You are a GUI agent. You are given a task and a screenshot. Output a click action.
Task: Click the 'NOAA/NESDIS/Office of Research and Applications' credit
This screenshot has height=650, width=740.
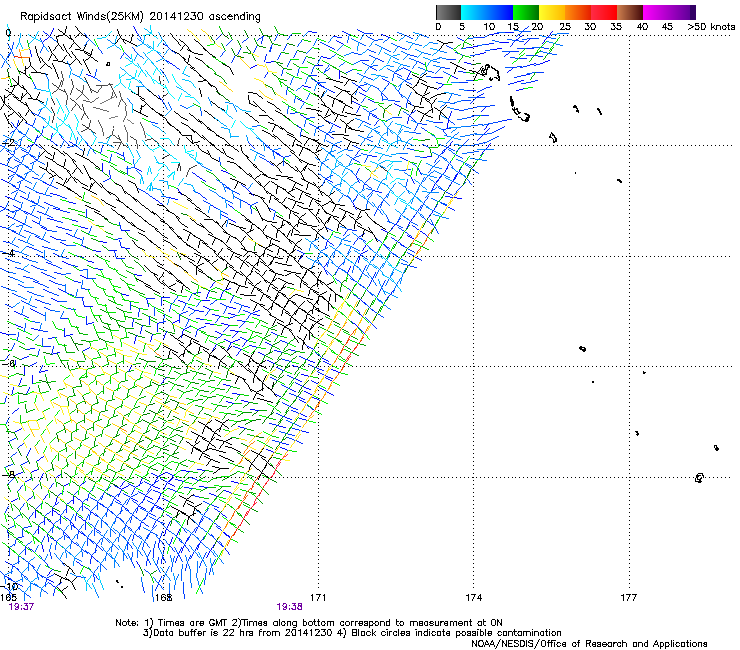589,644
